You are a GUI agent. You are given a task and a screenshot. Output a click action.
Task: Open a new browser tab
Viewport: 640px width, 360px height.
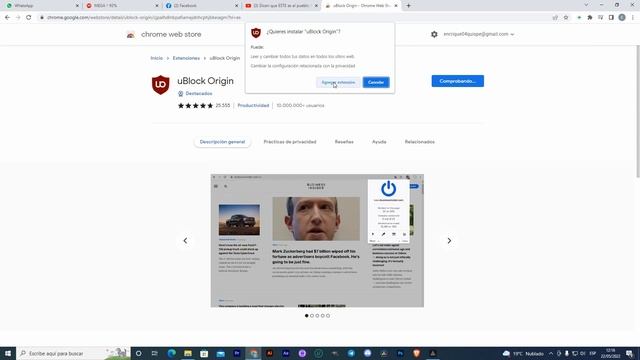click(x=408, y=6)
